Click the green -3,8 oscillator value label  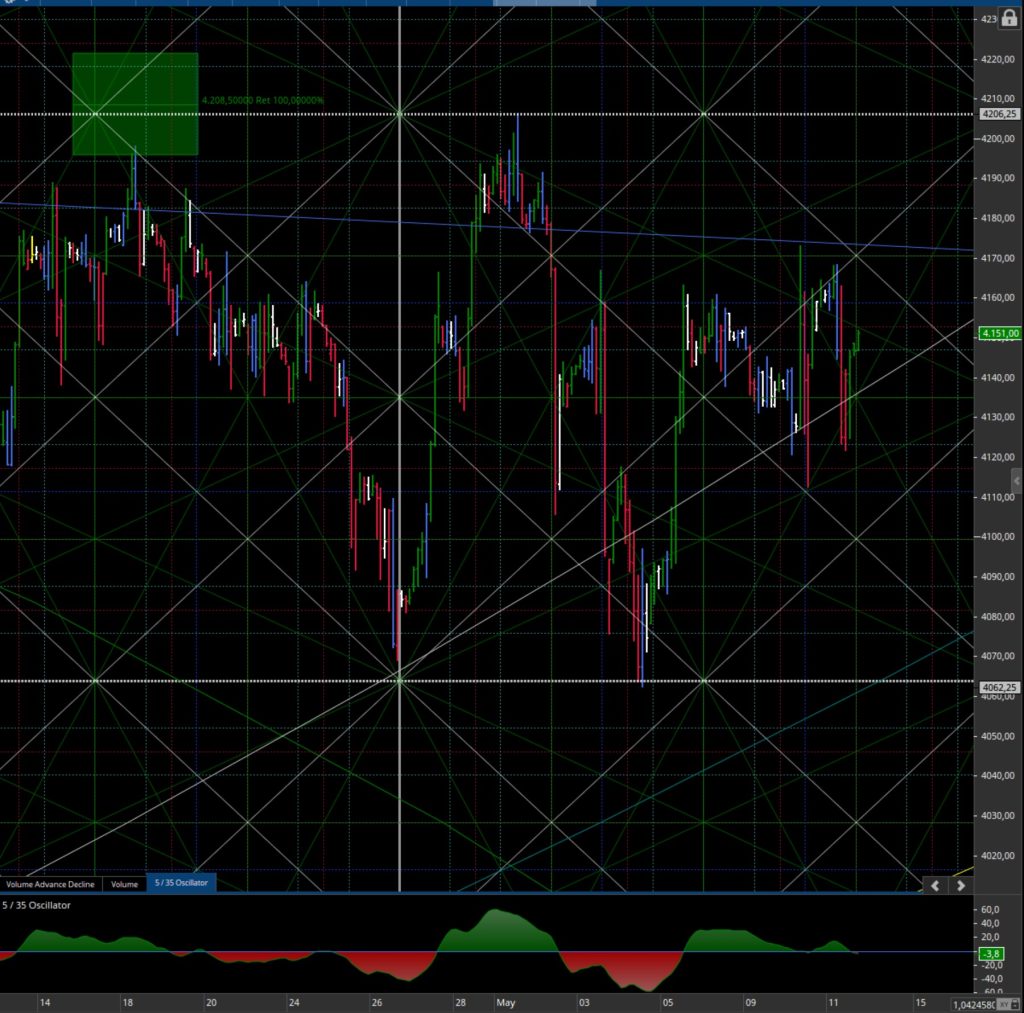(991, 954)
